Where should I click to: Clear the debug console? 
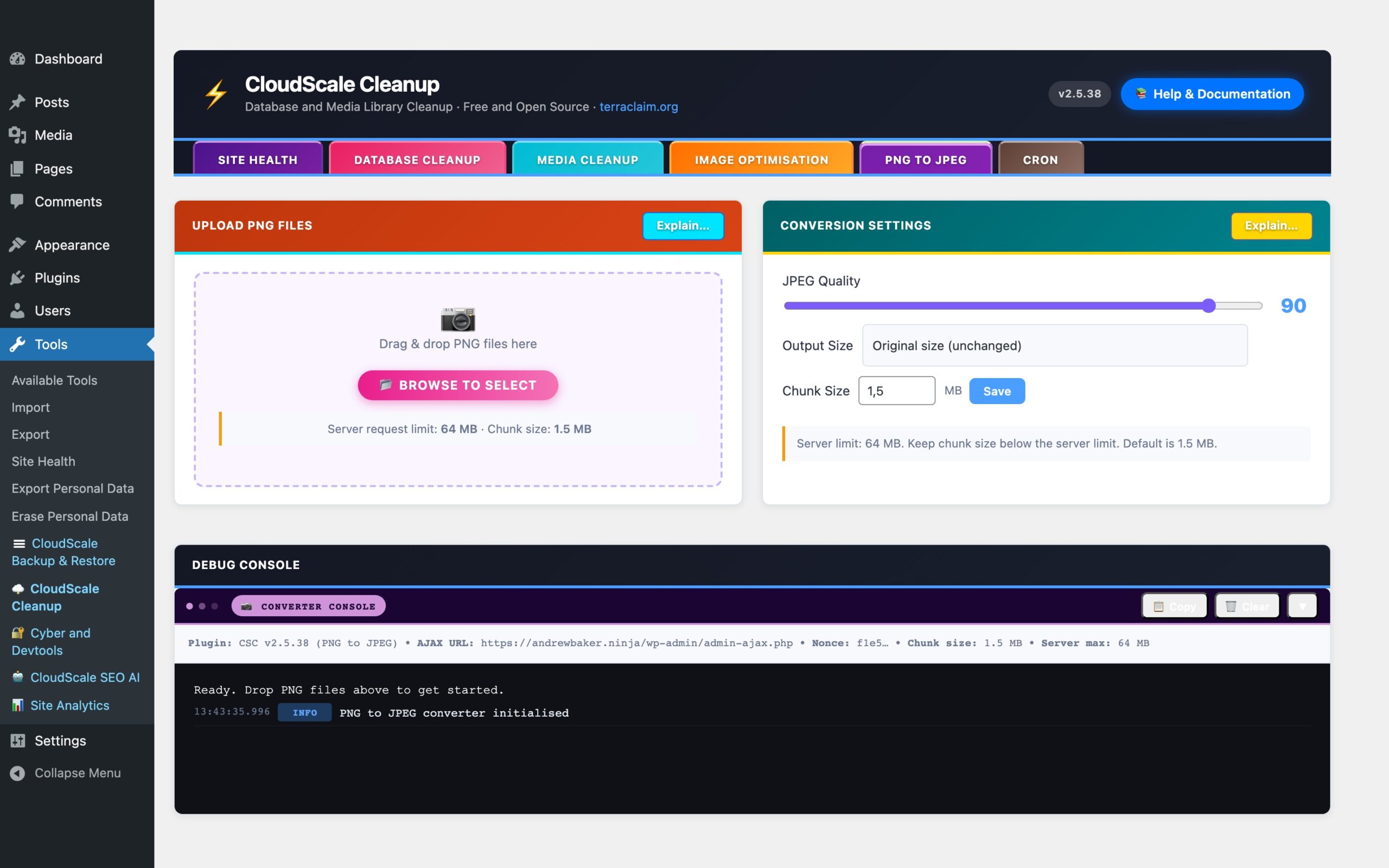click(x=1247, y=606)
